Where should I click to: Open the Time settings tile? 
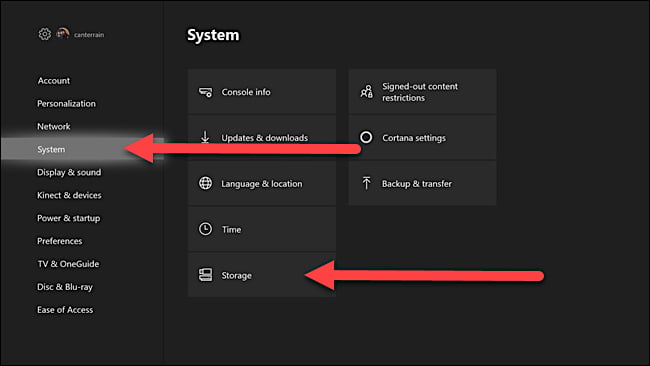click(x=262, y=229)
